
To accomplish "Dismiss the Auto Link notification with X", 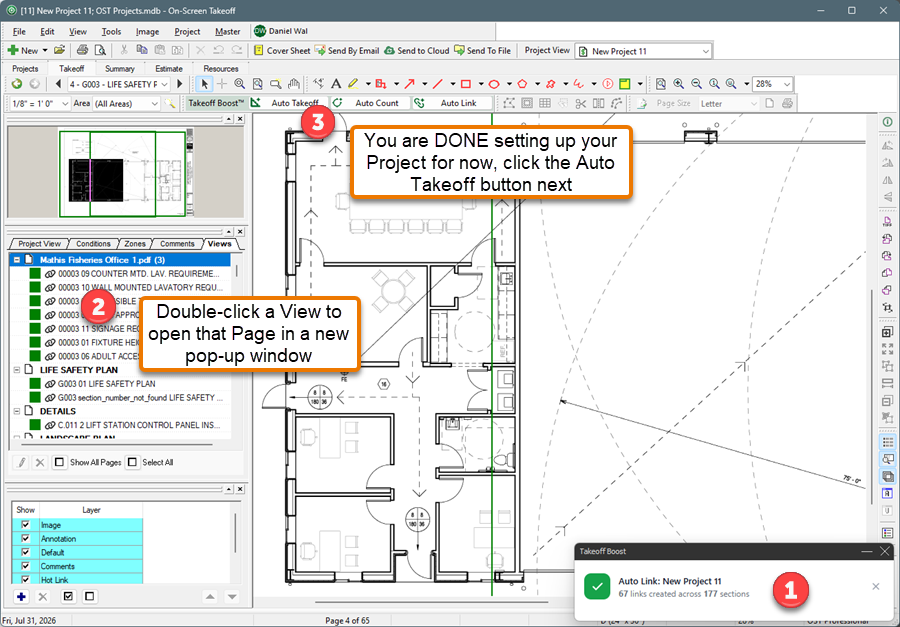I will 875,586.
